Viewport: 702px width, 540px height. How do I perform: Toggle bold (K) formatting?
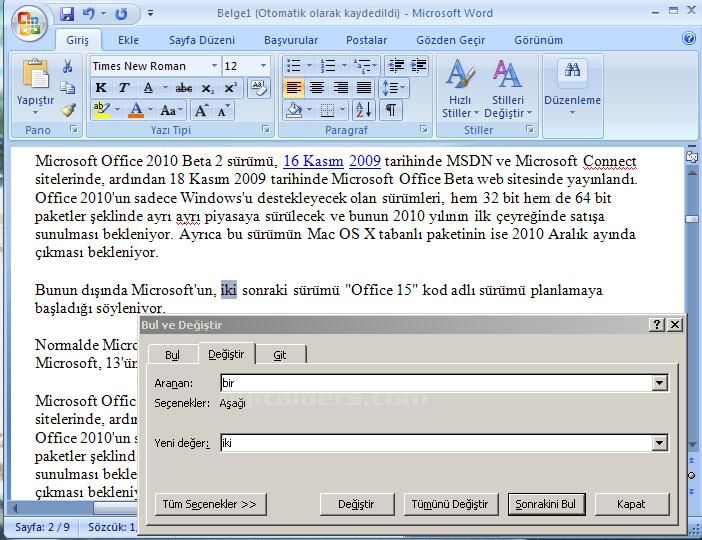[x=101, y=88]
